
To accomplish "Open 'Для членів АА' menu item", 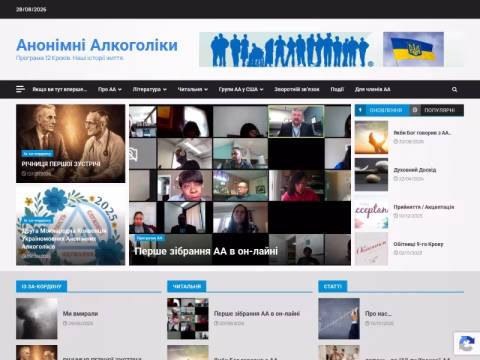I will point(373,89).
